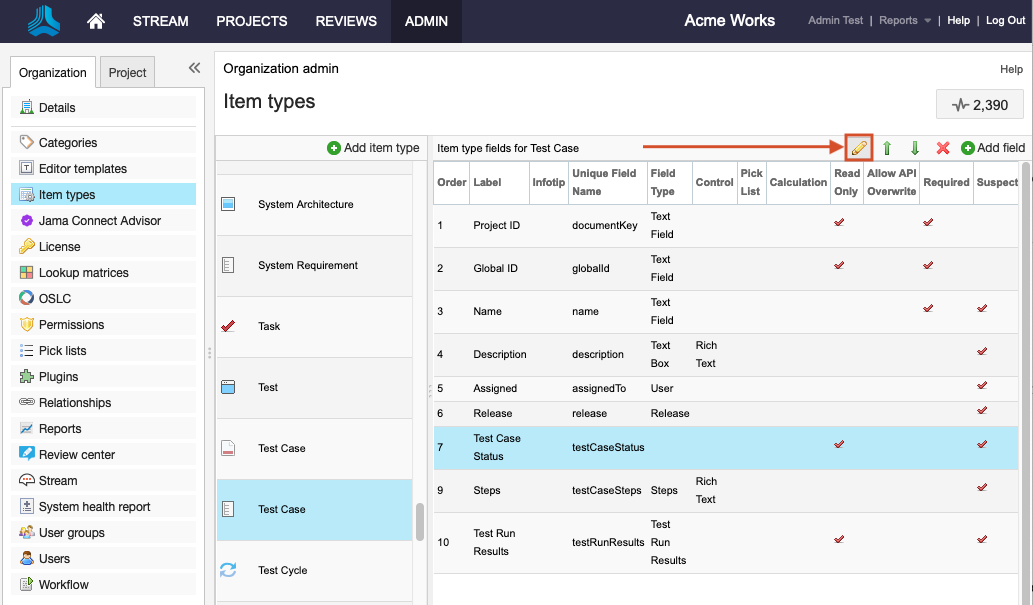The height and width of the screenshot is (605, 1033).
Task: Click Suspect check for Release row
Action: pyautogui.click(x=982, y=410)
